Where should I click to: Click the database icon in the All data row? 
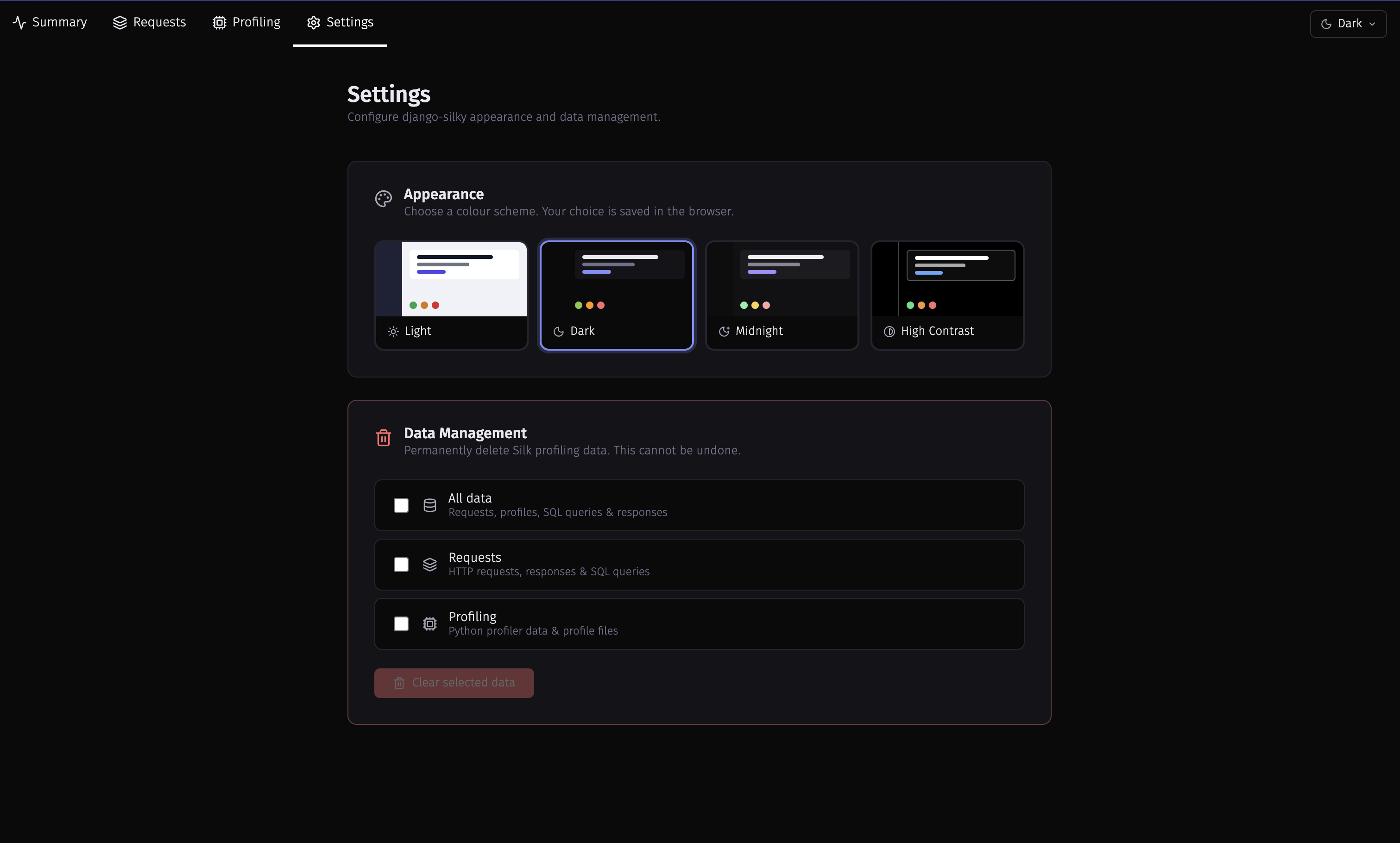click(429, 505)
